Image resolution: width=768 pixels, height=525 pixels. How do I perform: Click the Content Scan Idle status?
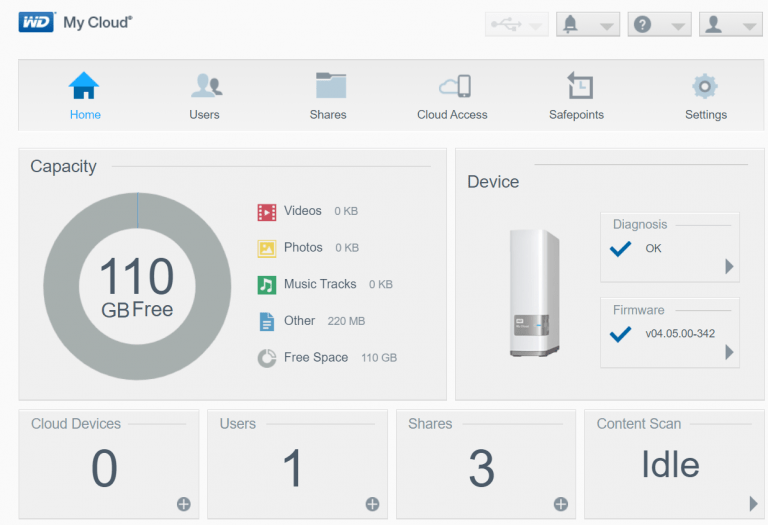point(670,465)
